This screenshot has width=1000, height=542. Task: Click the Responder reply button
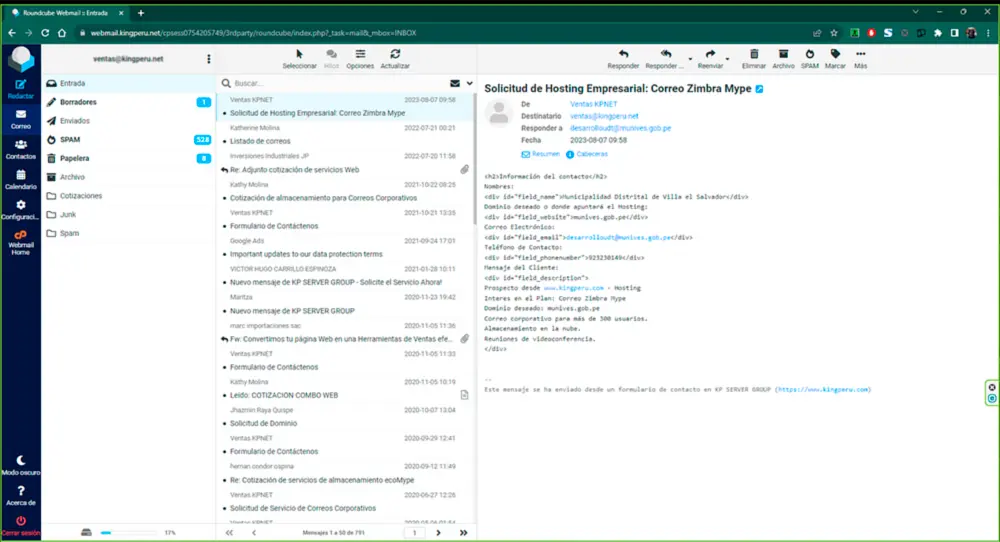point(623,59)
